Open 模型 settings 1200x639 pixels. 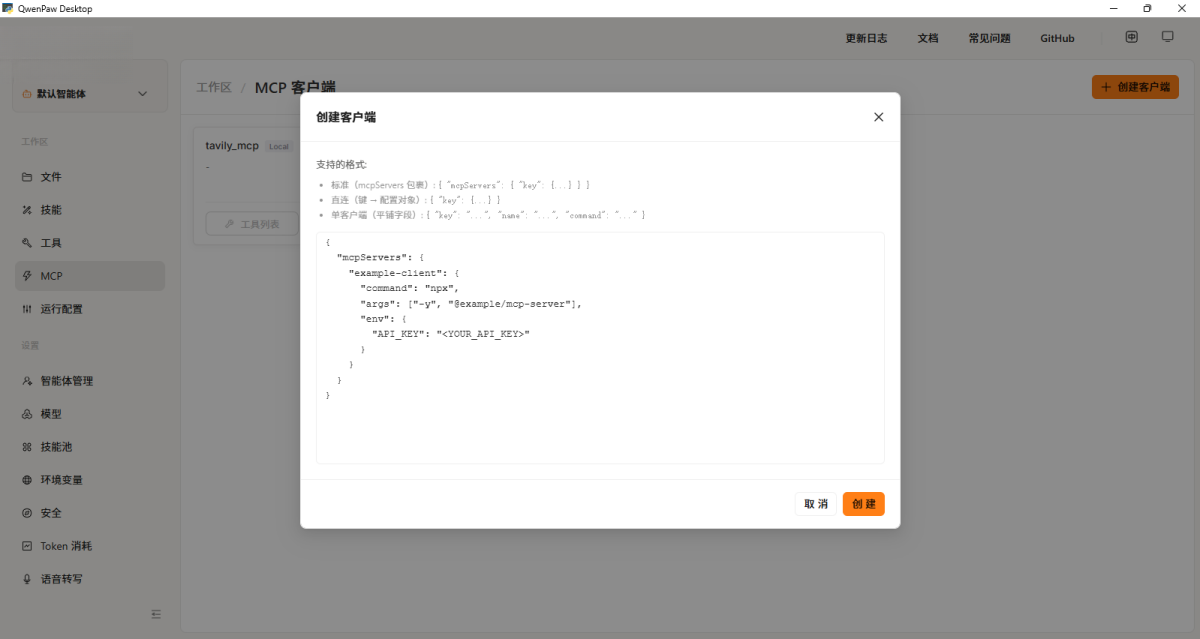90,414
